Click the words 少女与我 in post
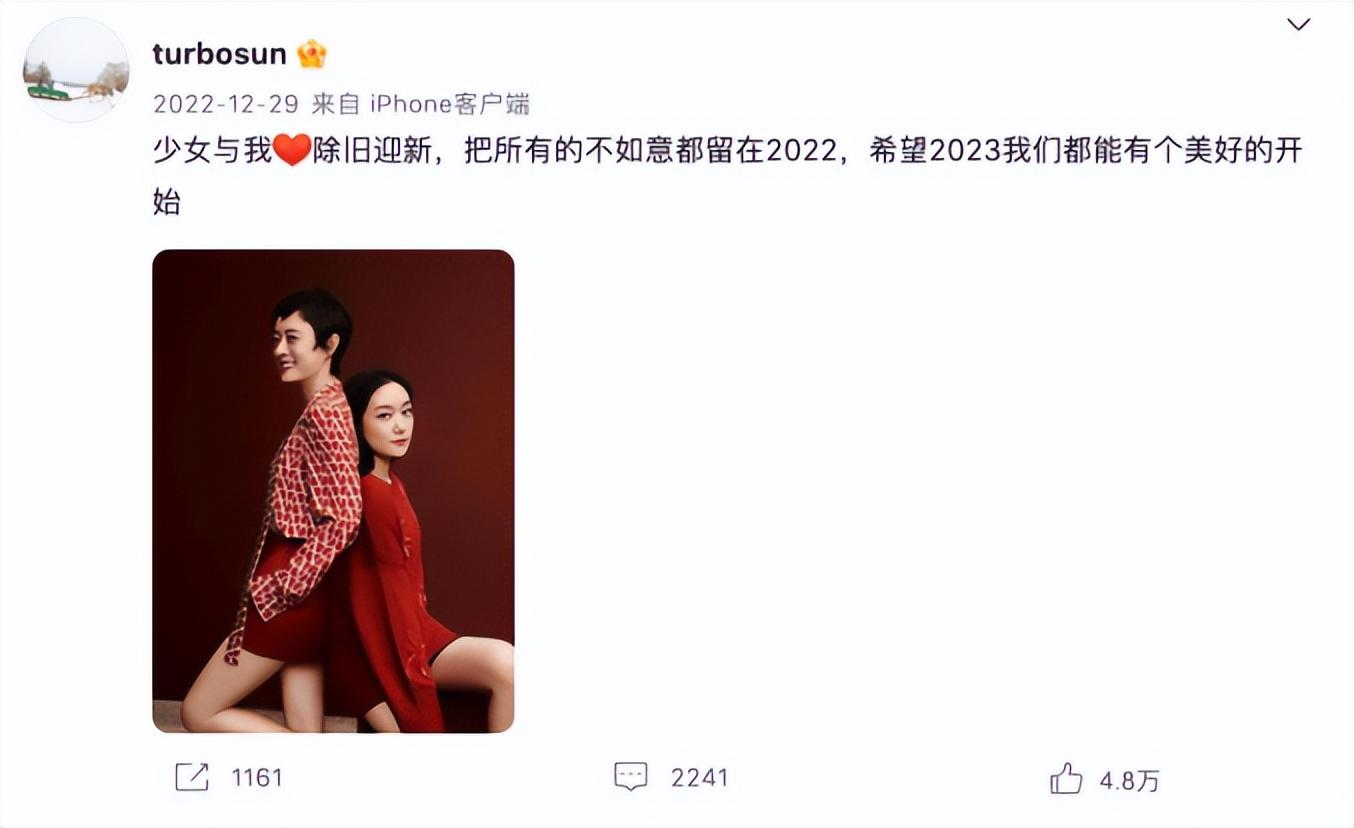1354x828 pixels. pos(212,152)
